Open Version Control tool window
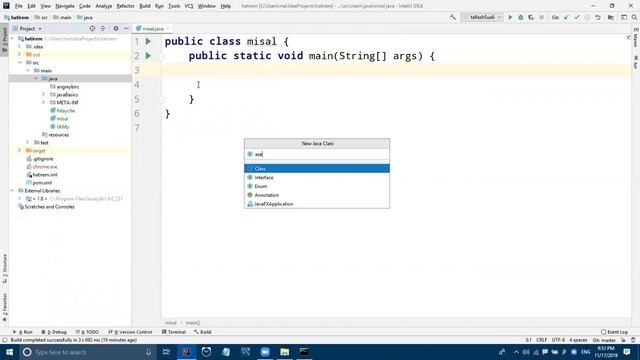This screenshot has width=640, height=360. [130, 332]
